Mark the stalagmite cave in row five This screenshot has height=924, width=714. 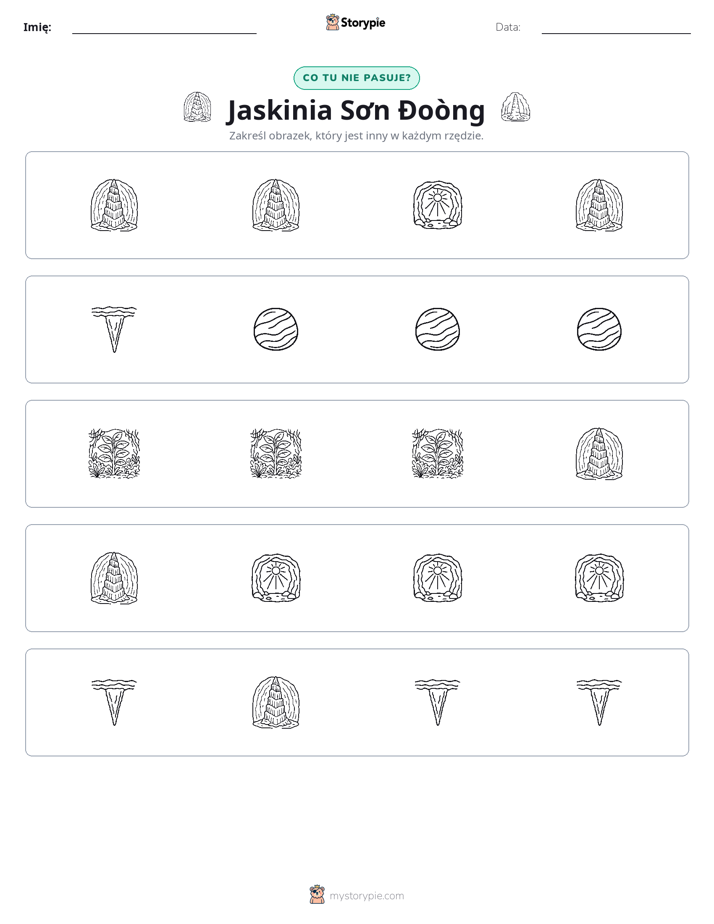[276, 702]
